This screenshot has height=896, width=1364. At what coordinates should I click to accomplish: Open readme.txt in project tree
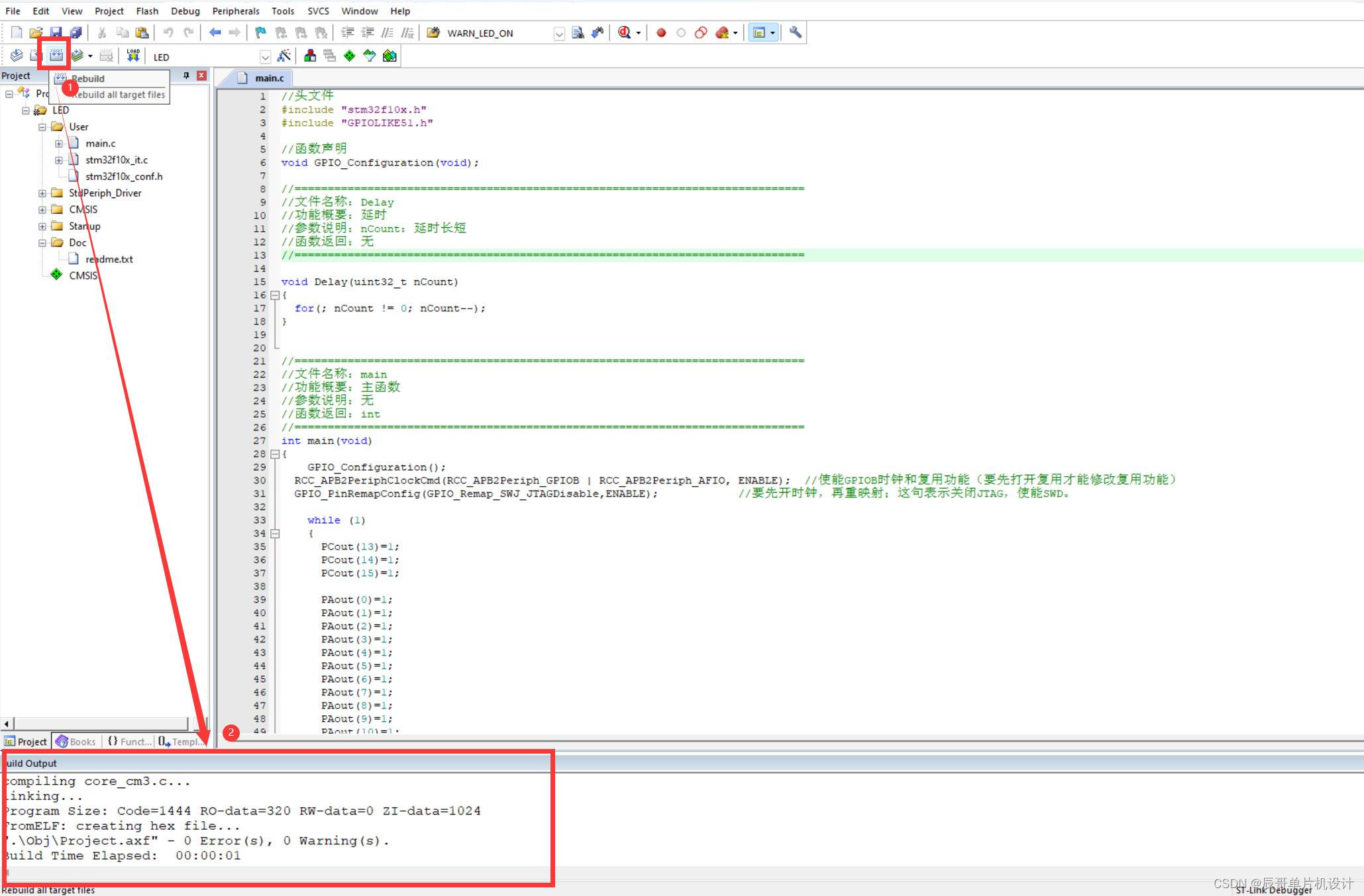coord(109,259)
